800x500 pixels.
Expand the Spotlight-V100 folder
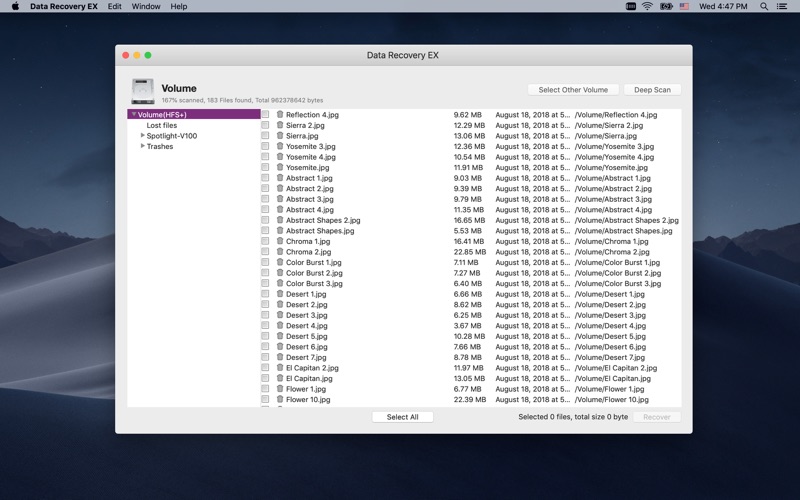[x=142, y=135]
